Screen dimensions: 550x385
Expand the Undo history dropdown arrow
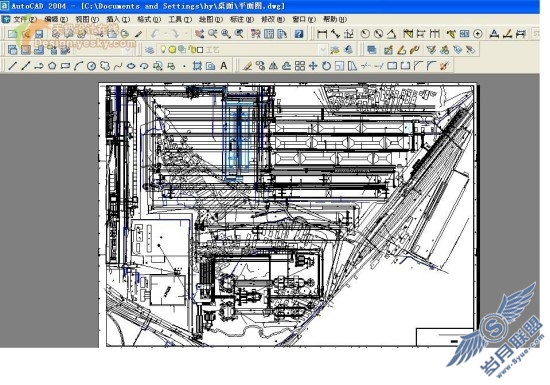[164, 34]
